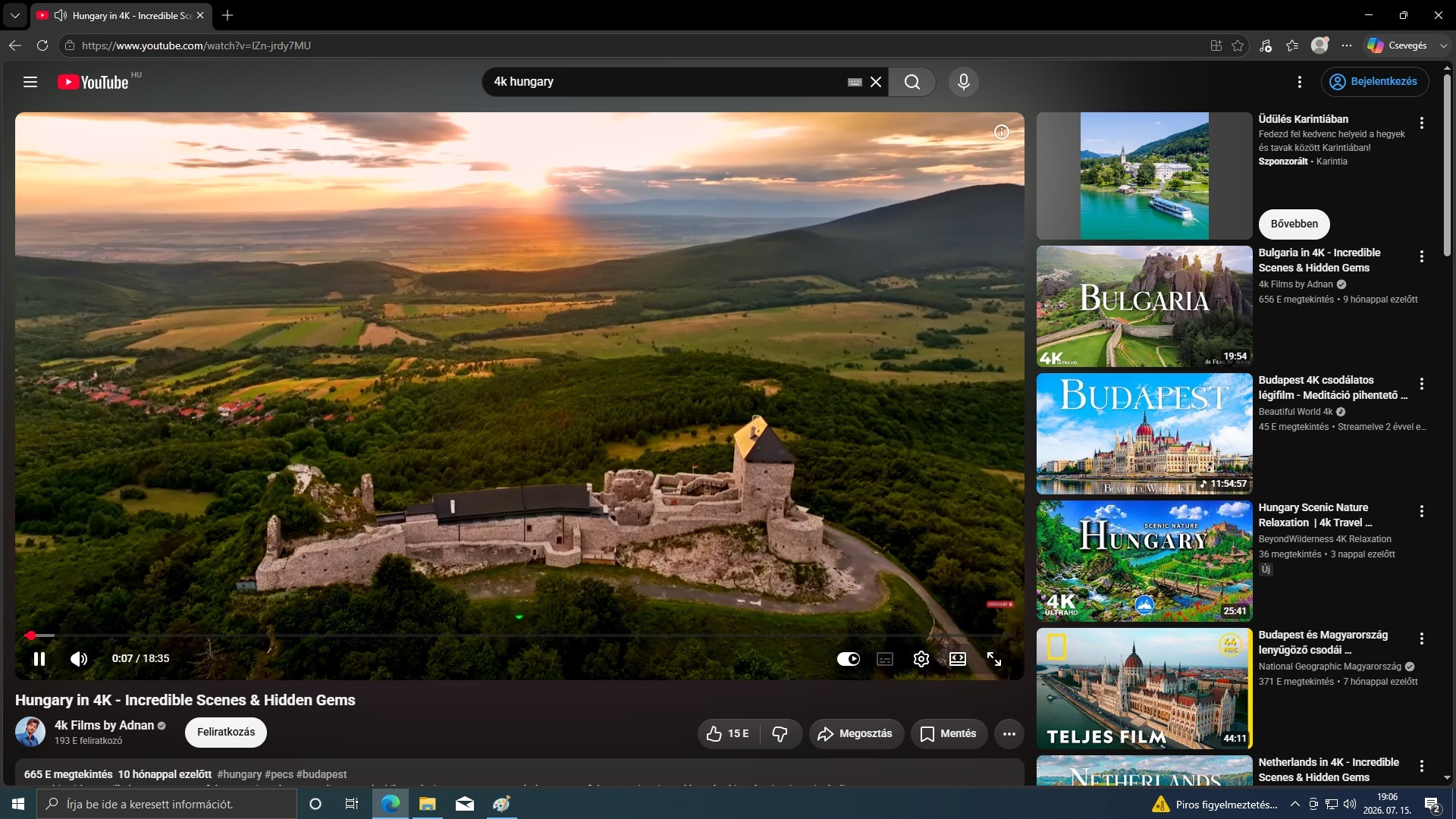The image size is (1456, 819).
Task: Click the #hungary hashtag
Action: point(239,775)
